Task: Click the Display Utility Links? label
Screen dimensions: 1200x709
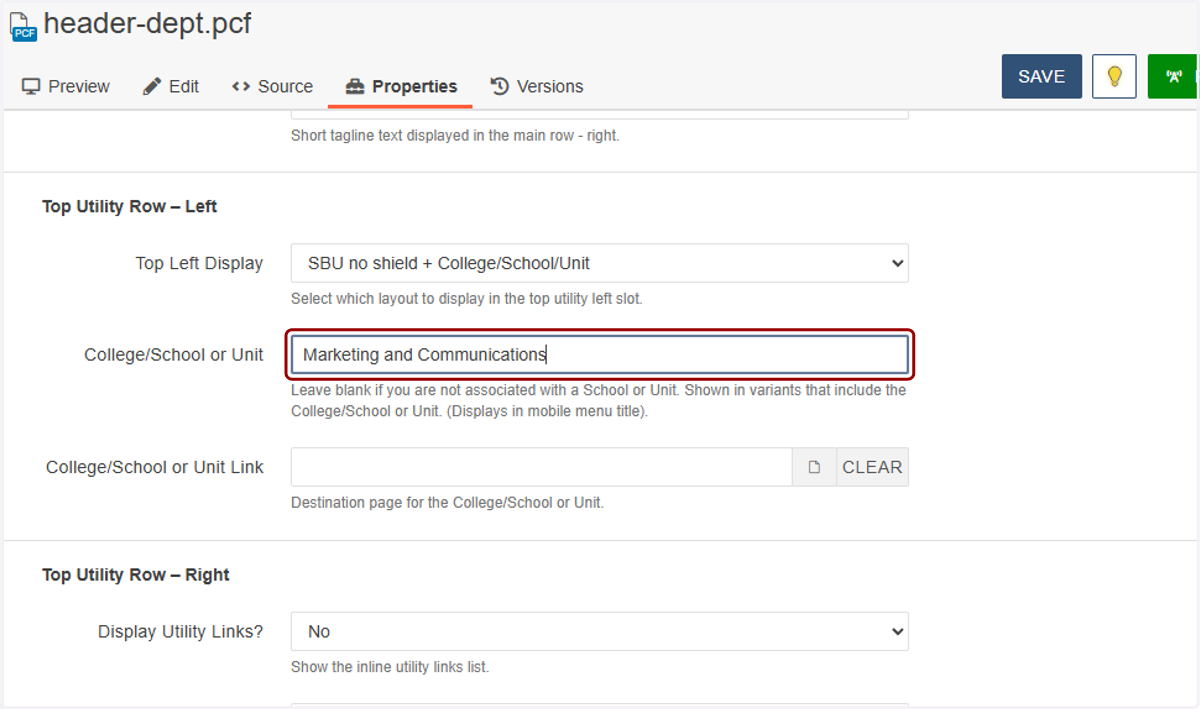Action: coord(181,632)
